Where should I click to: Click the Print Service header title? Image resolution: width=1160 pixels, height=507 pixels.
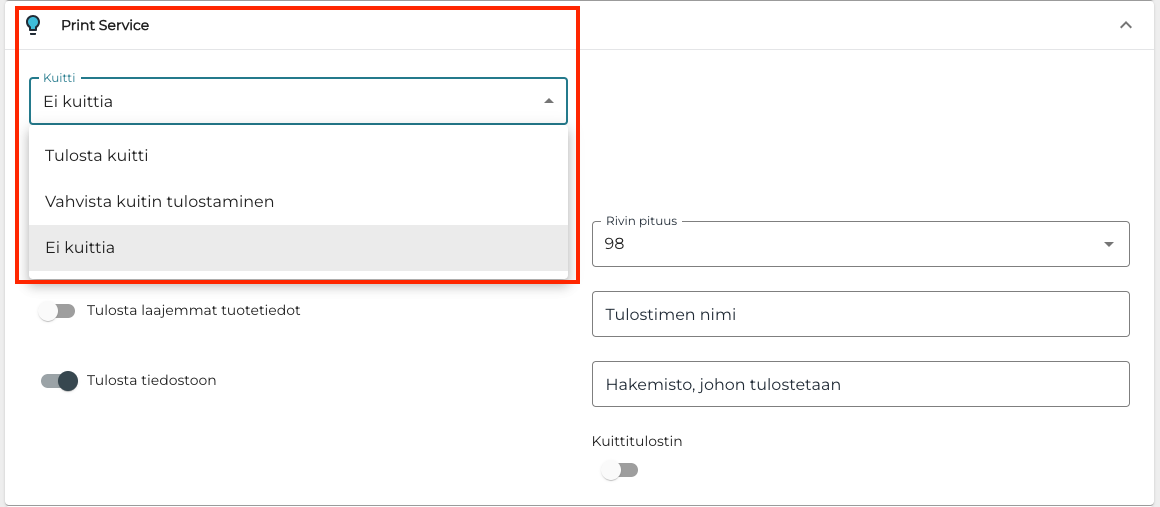[105, 25]
